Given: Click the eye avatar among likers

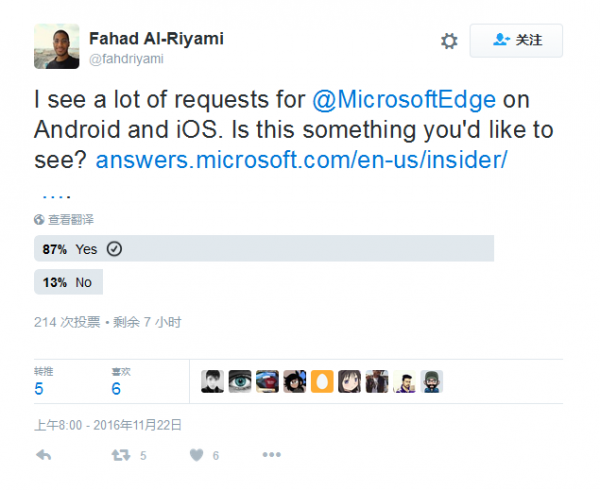Looking at the screenshot, I should click(x=240, y=381).
